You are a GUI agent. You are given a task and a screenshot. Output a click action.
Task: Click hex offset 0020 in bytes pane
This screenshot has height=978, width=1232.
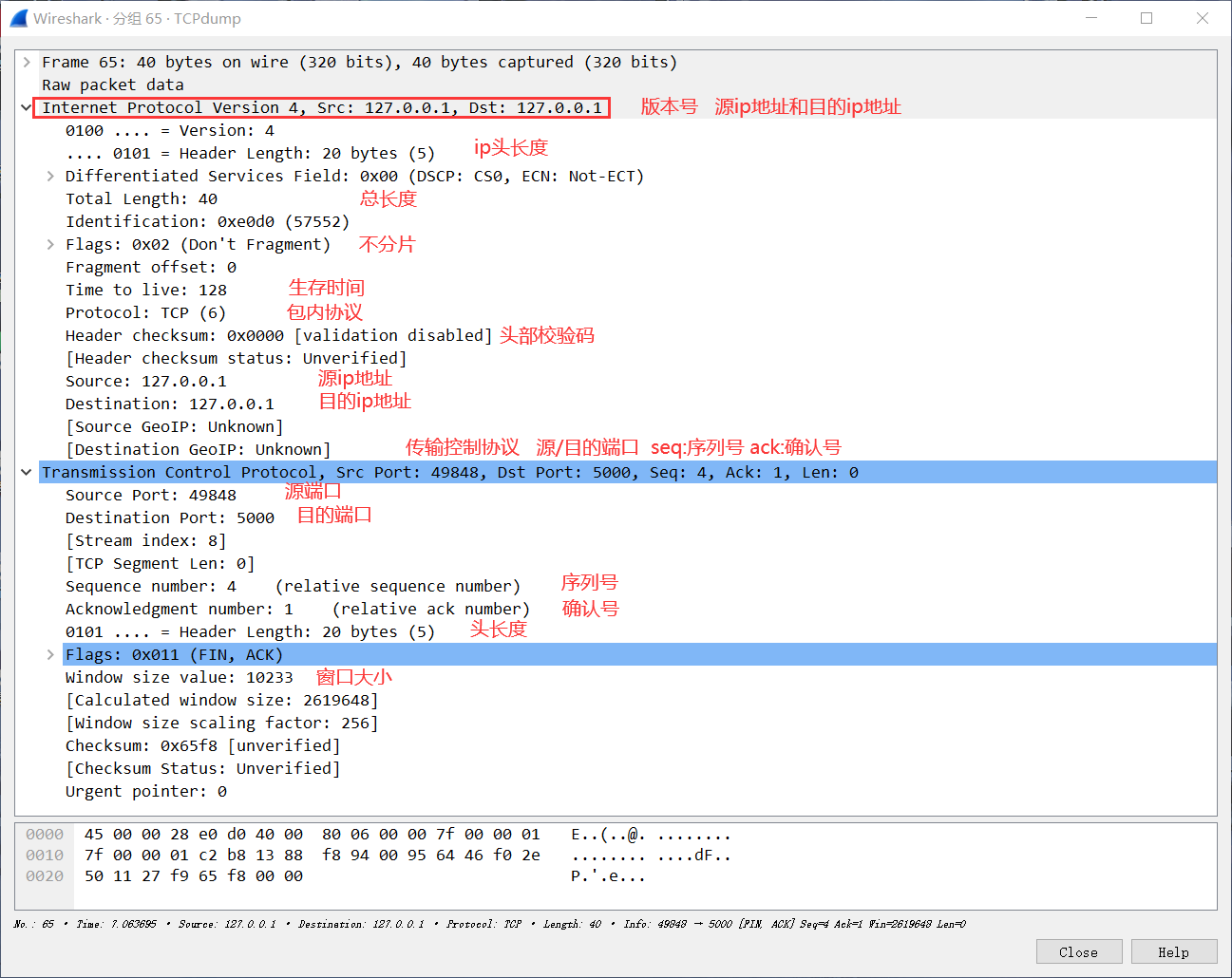point(45,876)
